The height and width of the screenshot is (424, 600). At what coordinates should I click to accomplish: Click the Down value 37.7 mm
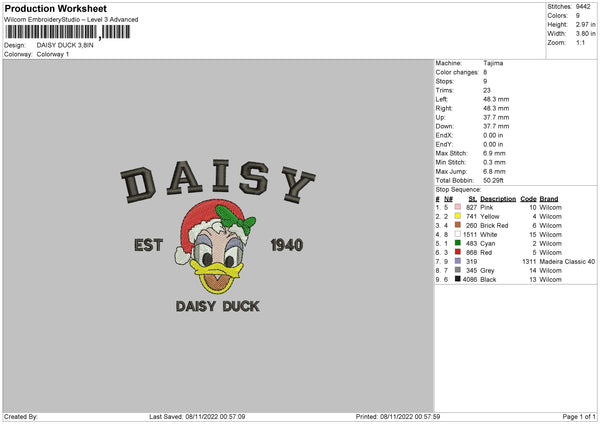tap(496, 126)
